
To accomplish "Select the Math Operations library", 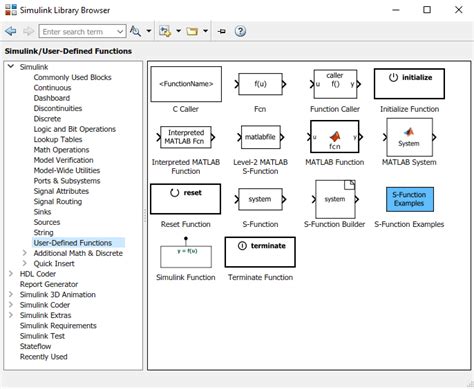I will click(x=61, y=150).
